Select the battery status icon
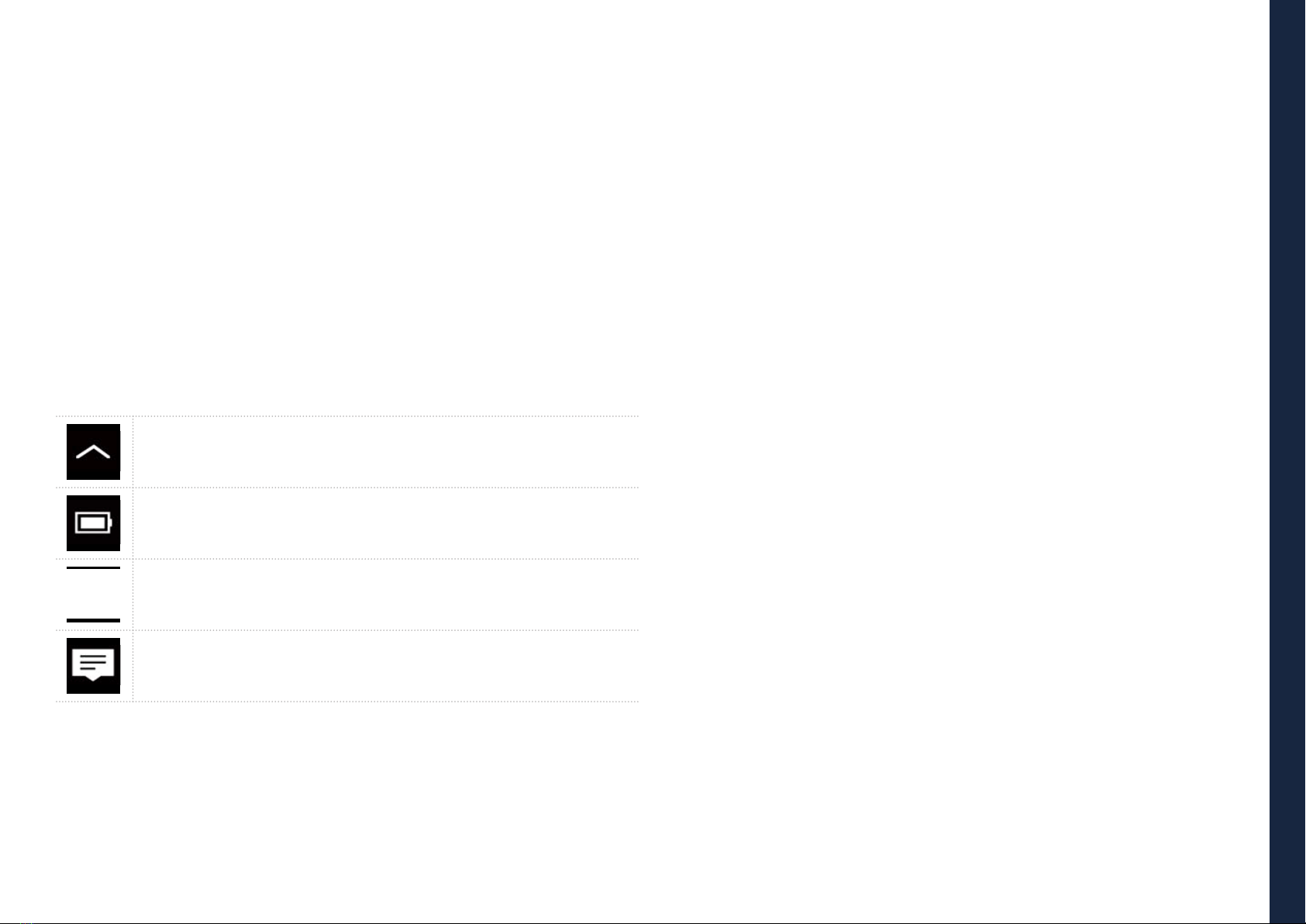 pos(93,523)
